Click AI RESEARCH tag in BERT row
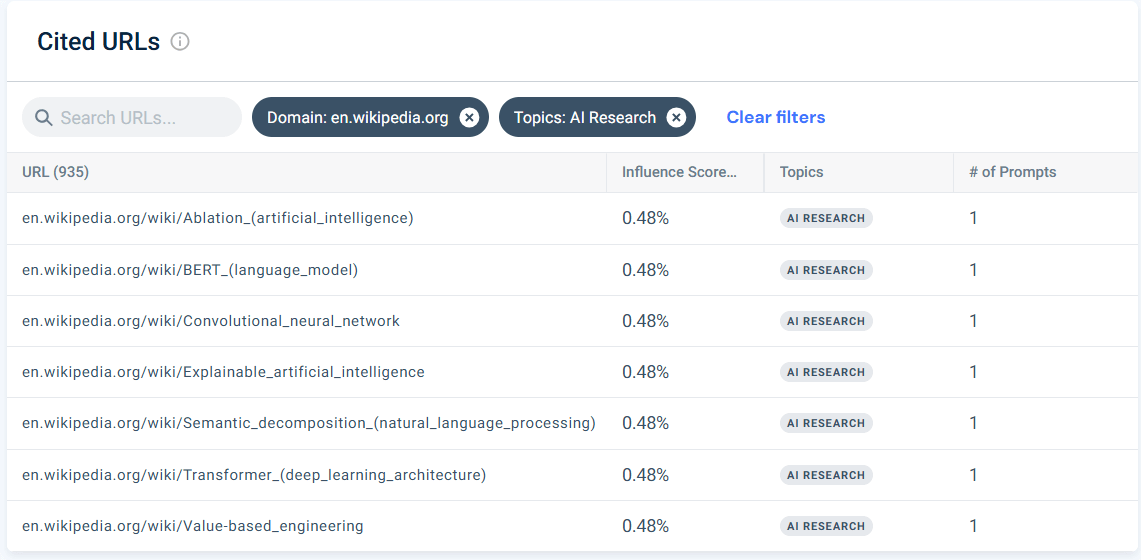 point(826,270)
